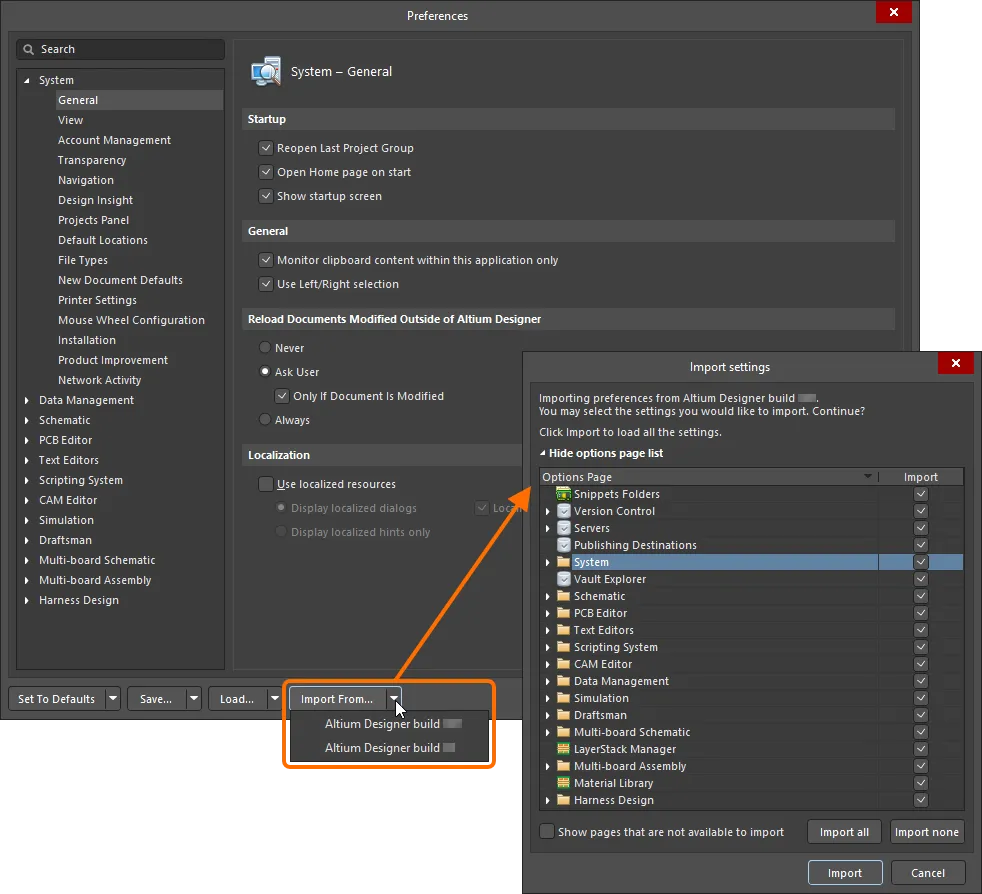Click the Data Management folder icon in Import list
Viewport: 982px width, 894px height.
[563, 680]
